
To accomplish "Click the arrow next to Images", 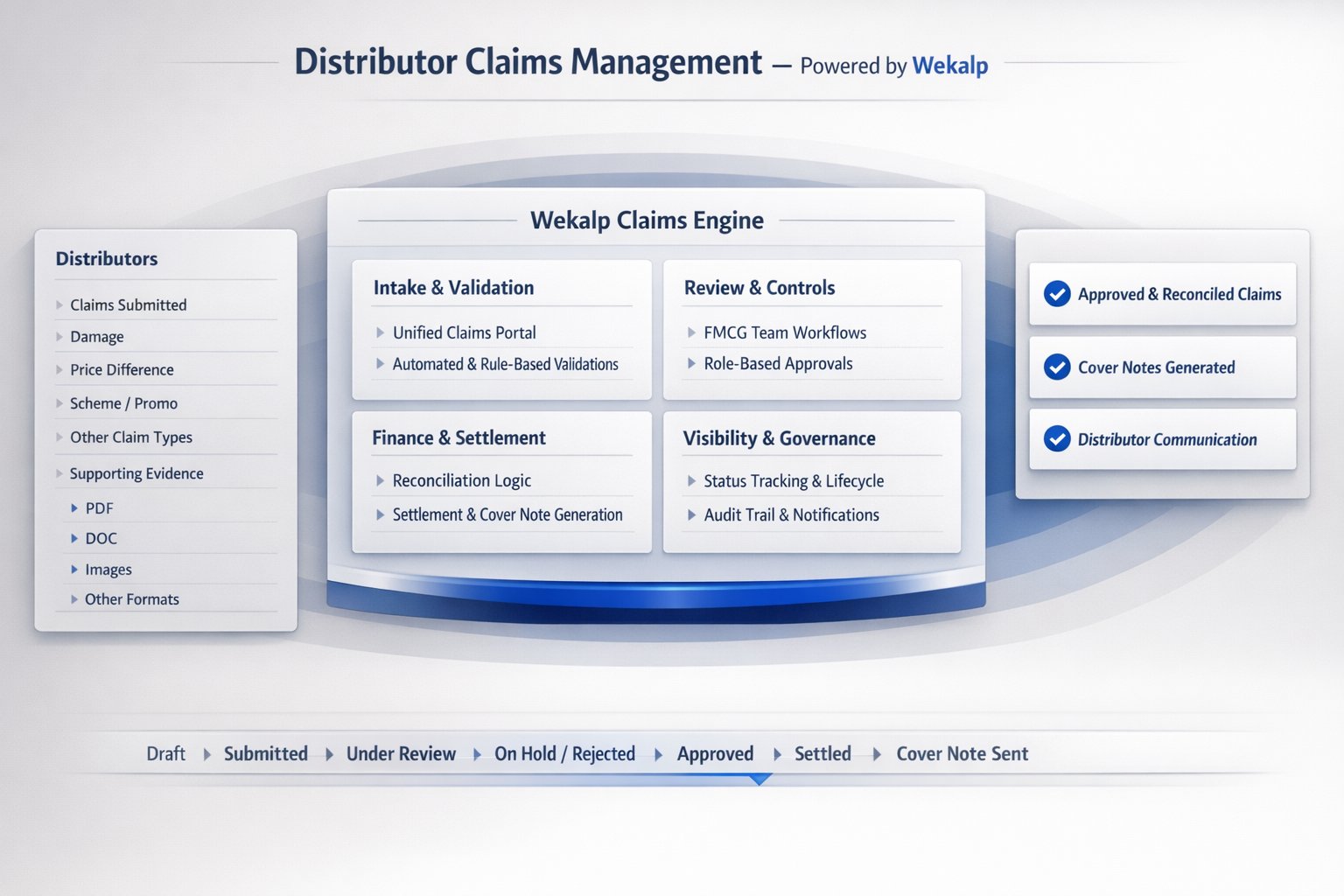I will pos(74,570).
